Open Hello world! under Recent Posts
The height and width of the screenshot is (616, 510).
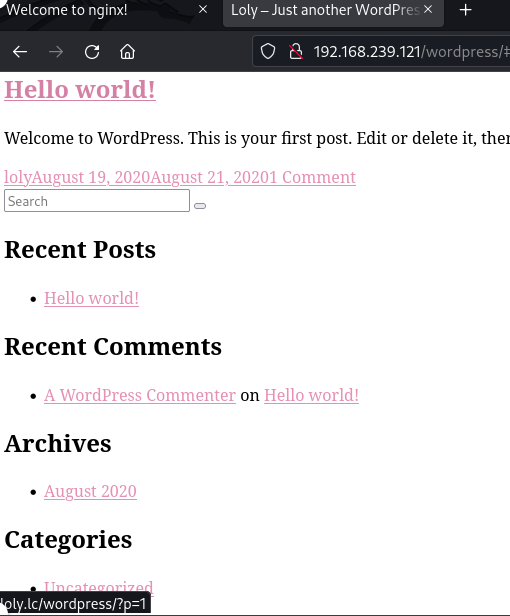(92, 298)
